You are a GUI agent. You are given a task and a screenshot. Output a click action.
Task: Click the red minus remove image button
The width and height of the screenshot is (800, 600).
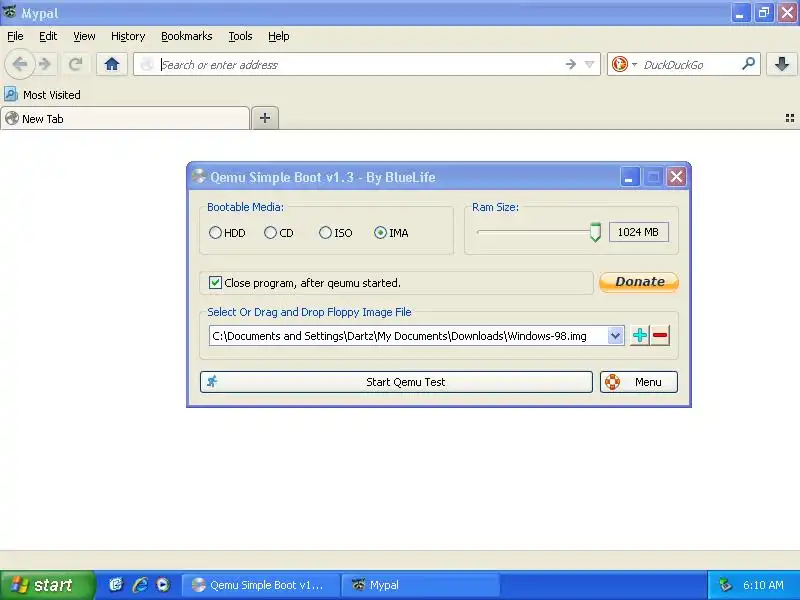coord(660,336)
